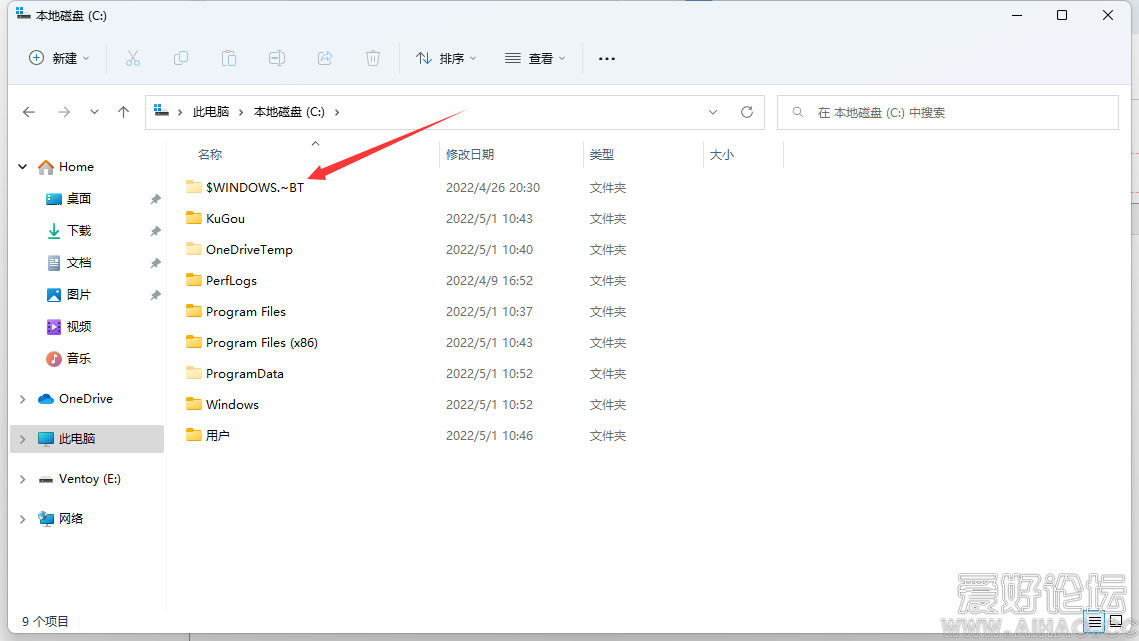Navigate up one level with the up arrow

[123, 112]
